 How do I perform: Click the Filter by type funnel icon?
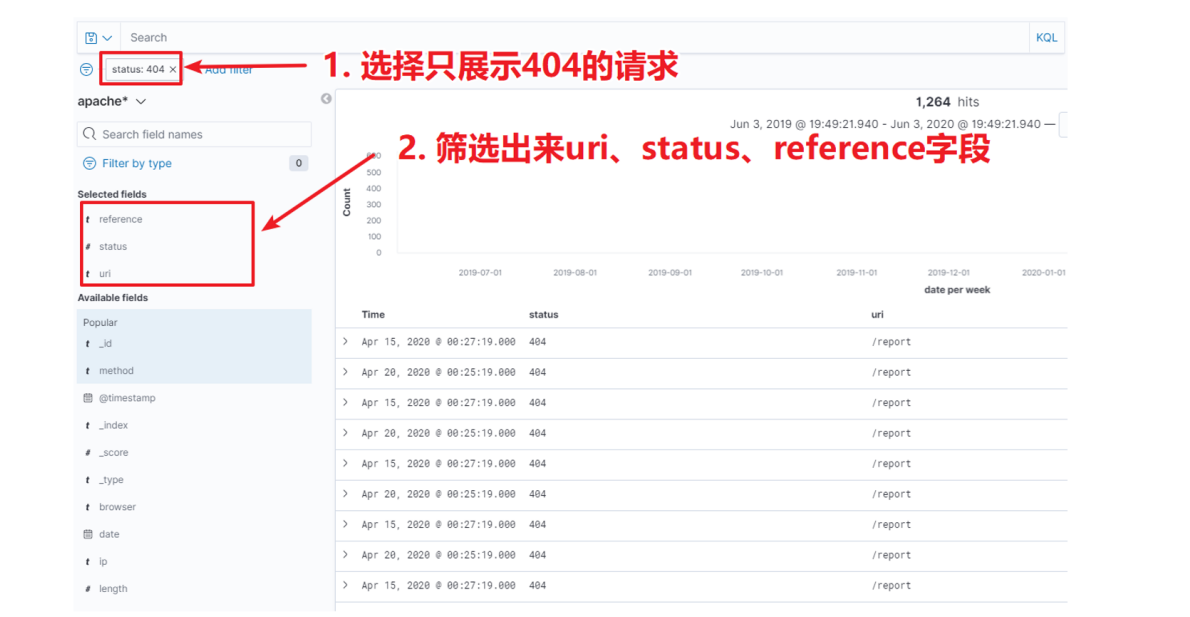point(89,163)
